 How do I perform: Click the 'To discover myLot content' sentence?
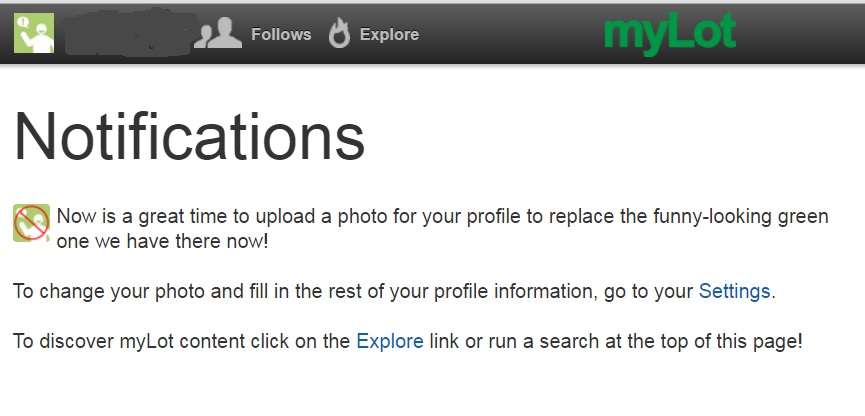(408, 341)
